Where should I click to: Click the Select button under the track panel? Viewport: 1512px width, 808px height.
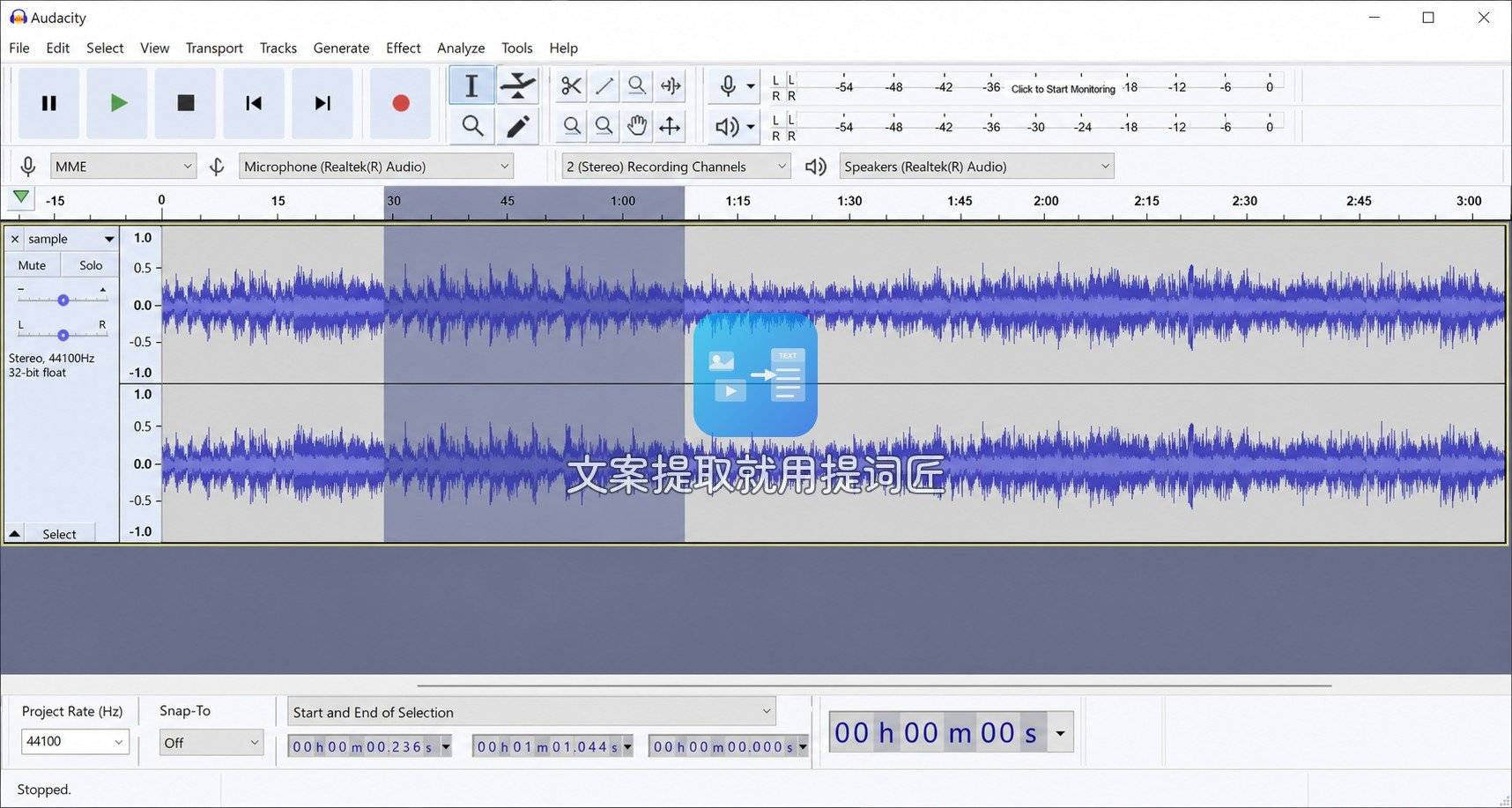[59, 534]
